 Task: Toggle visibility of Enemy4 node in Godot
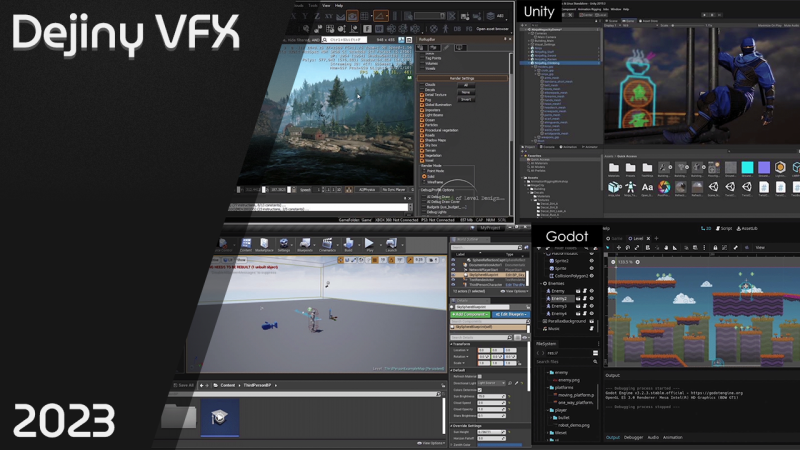pyautogui.click(x=592, y=313)
